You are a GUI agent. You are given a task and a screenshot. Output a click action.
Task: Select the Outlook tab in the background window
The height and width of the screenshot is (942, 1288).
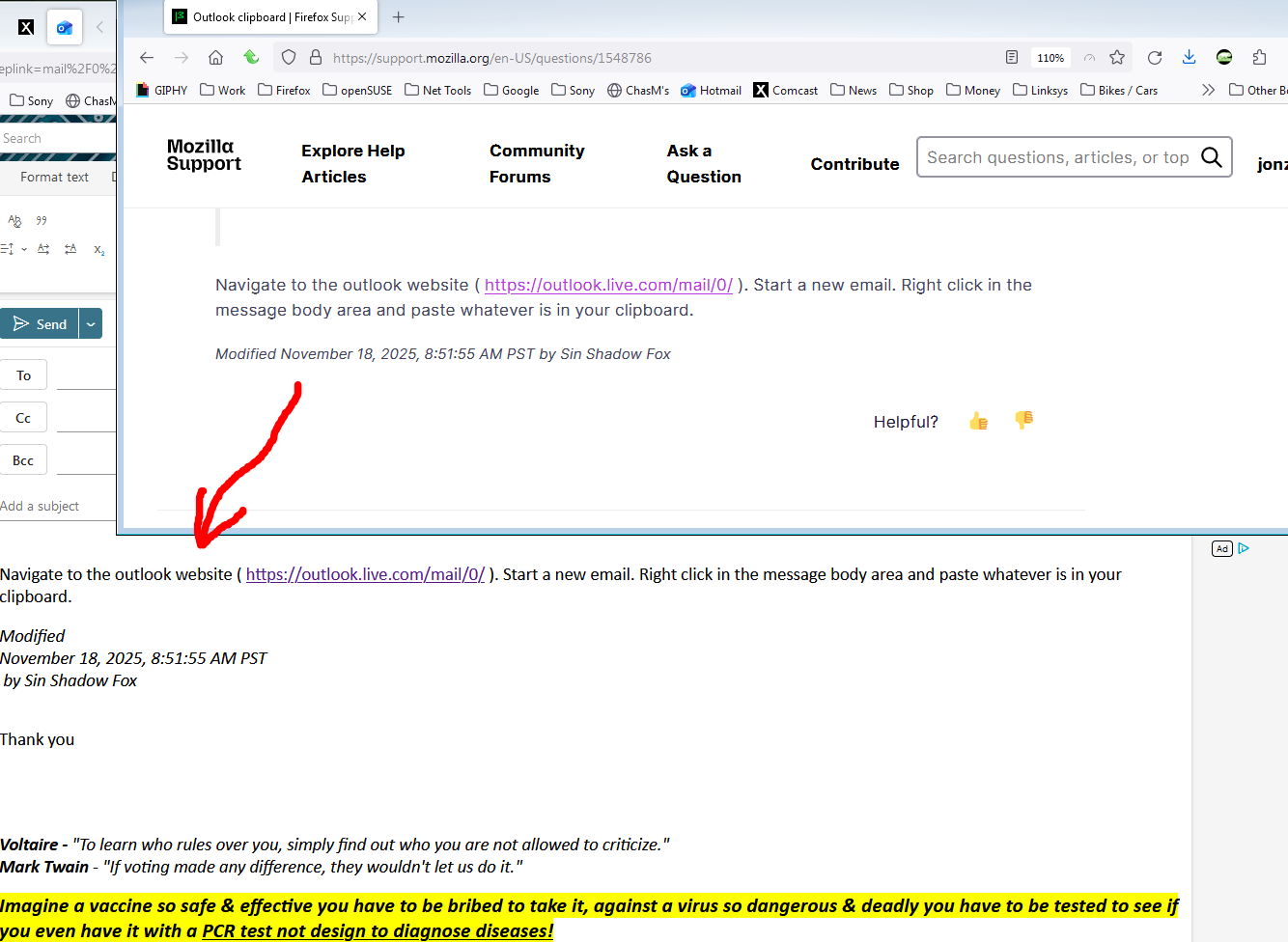[65, 27]
